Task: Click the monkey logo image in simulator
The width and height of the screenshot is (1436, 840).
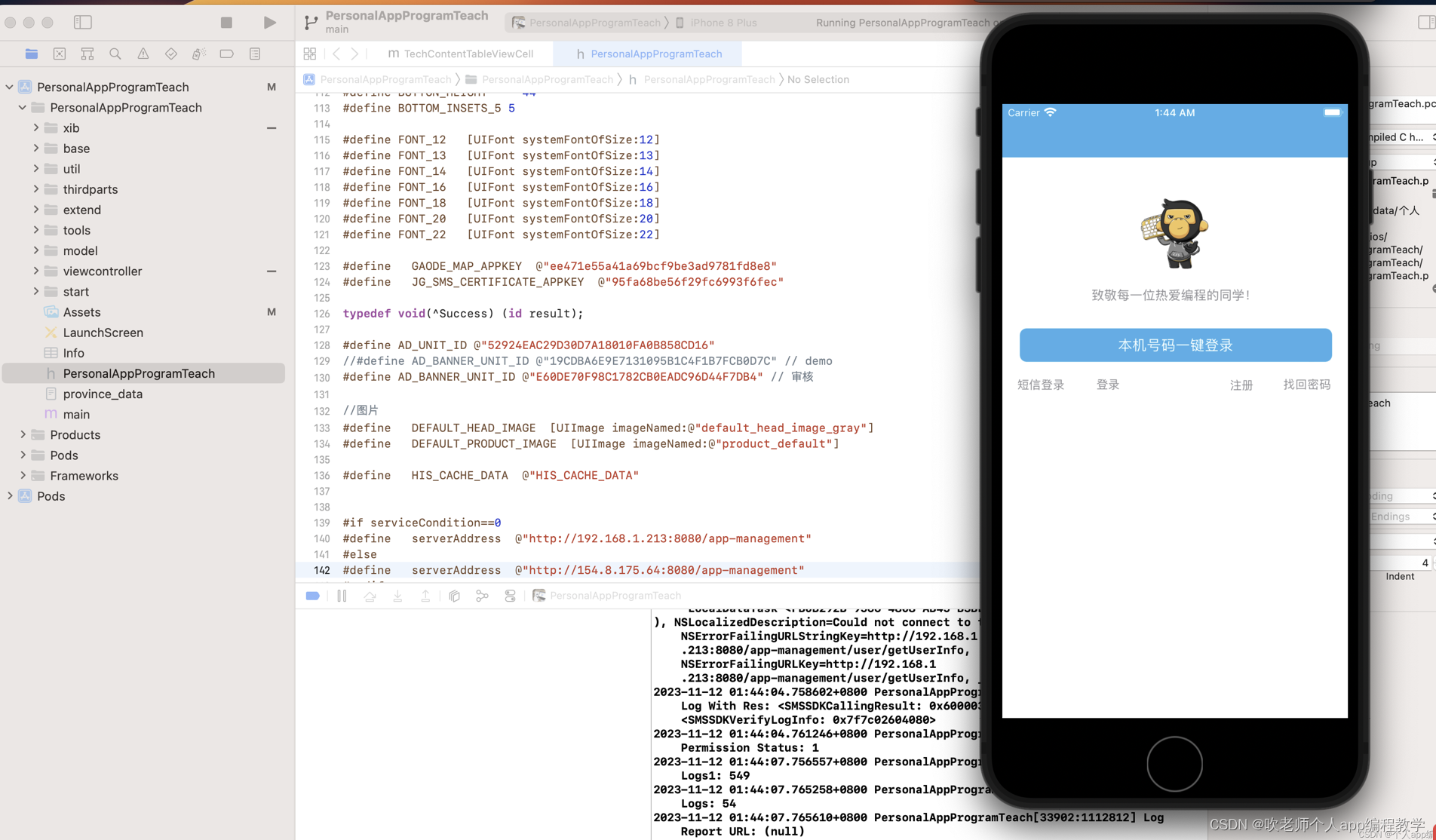Action: [x=1175, y=234]
